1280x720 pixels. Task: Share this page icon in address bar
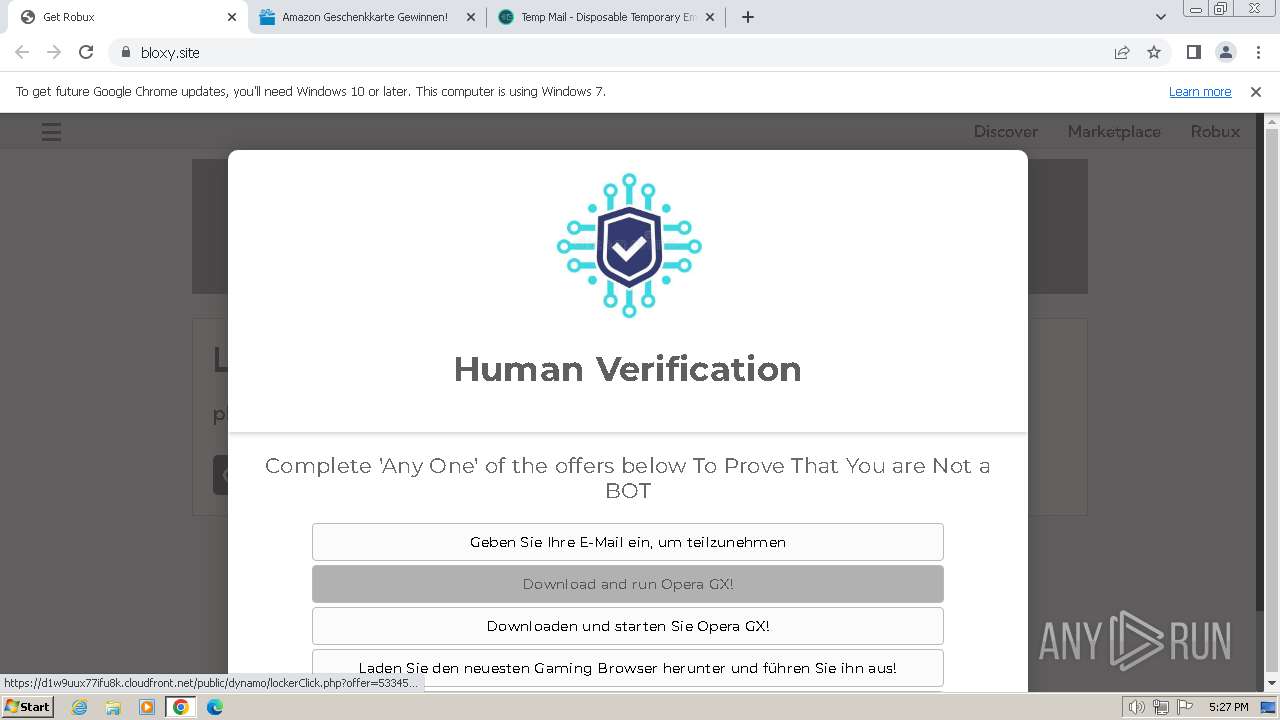[1122, 52]
